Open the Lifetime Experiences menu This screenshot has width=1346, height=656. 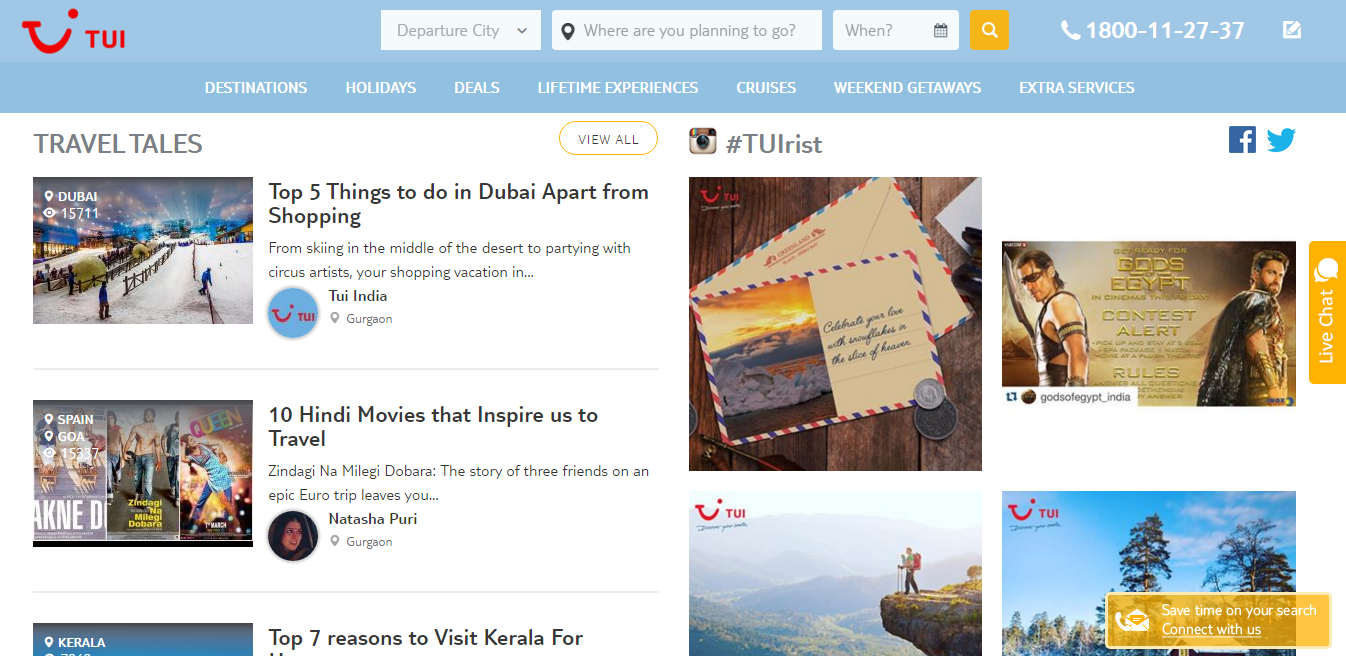pos(618,88)
